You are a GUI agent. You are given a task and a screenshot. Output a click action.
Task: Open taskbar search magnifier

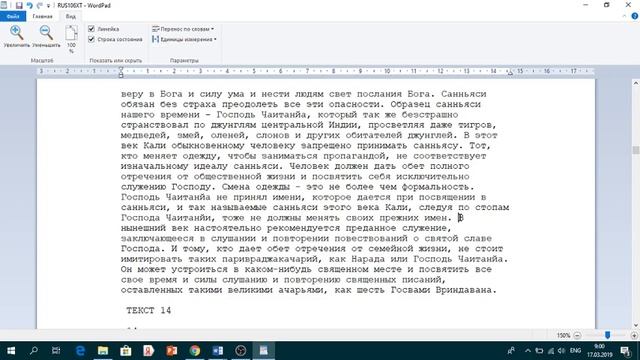(34, 351)
